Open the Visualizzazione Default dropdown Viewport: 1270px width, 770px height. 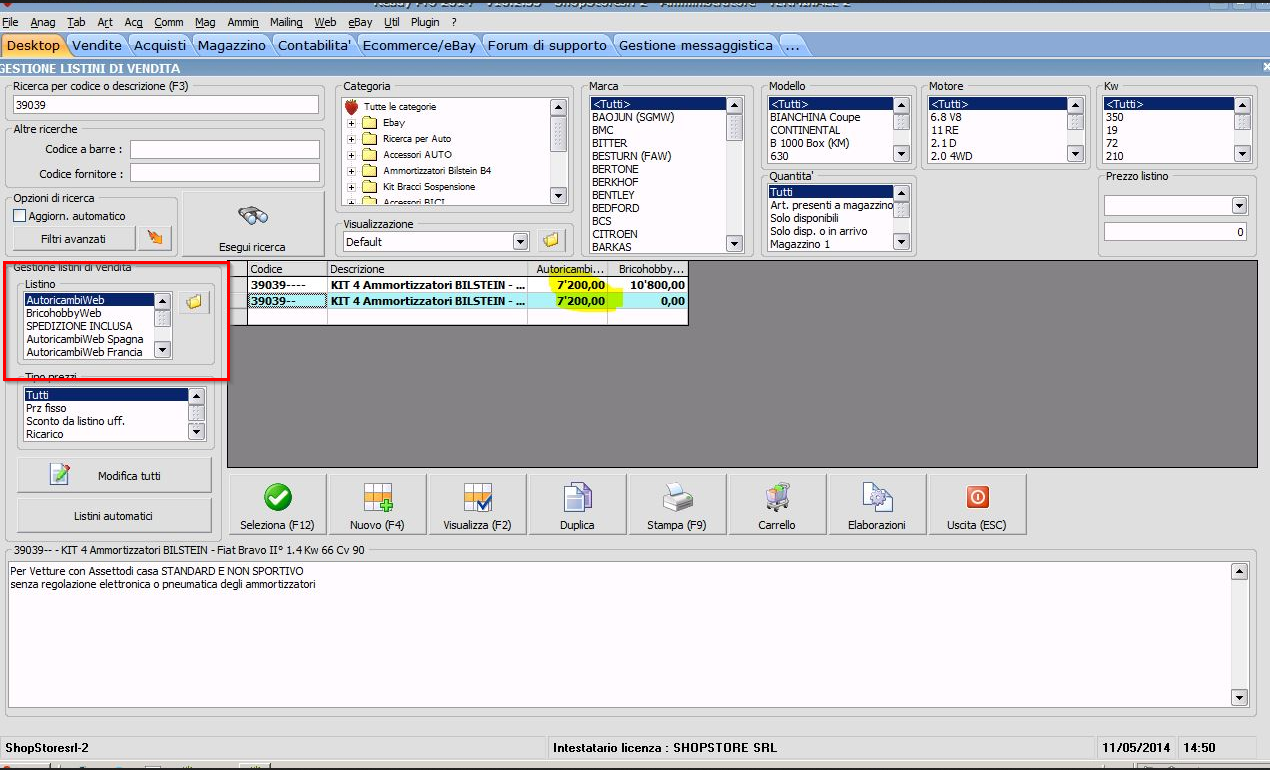point(520,241)
